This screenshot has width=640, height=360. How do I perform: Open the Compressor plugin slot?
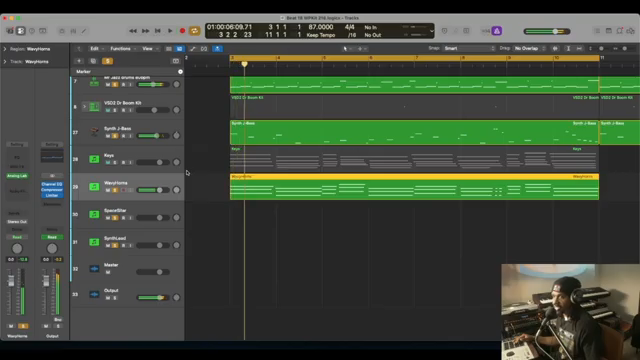pyautogui.click(x=52, y=190)
